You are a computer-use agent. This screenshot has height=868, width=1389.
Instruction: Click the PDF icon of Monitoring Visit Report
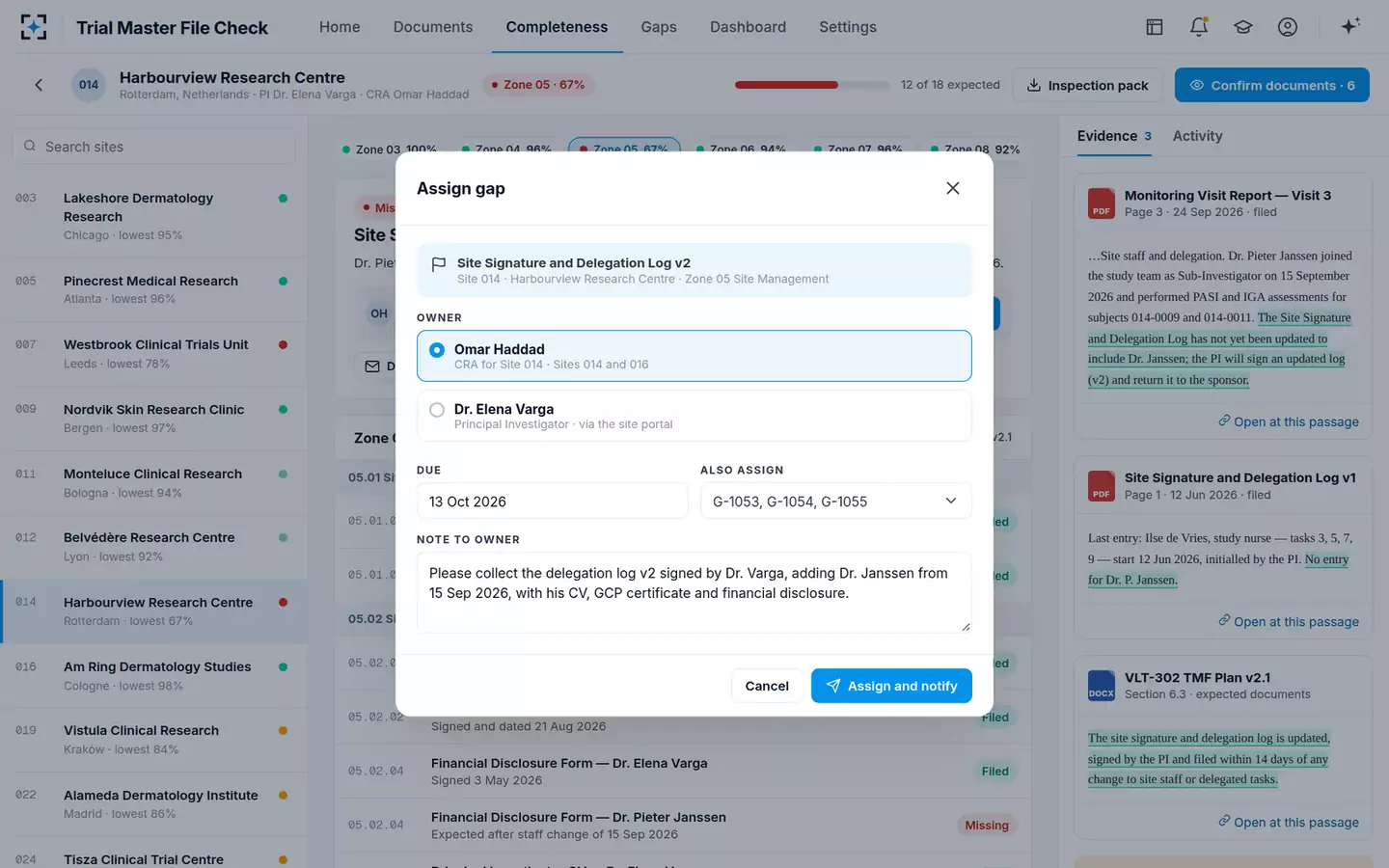click(x=1102, y=203)
